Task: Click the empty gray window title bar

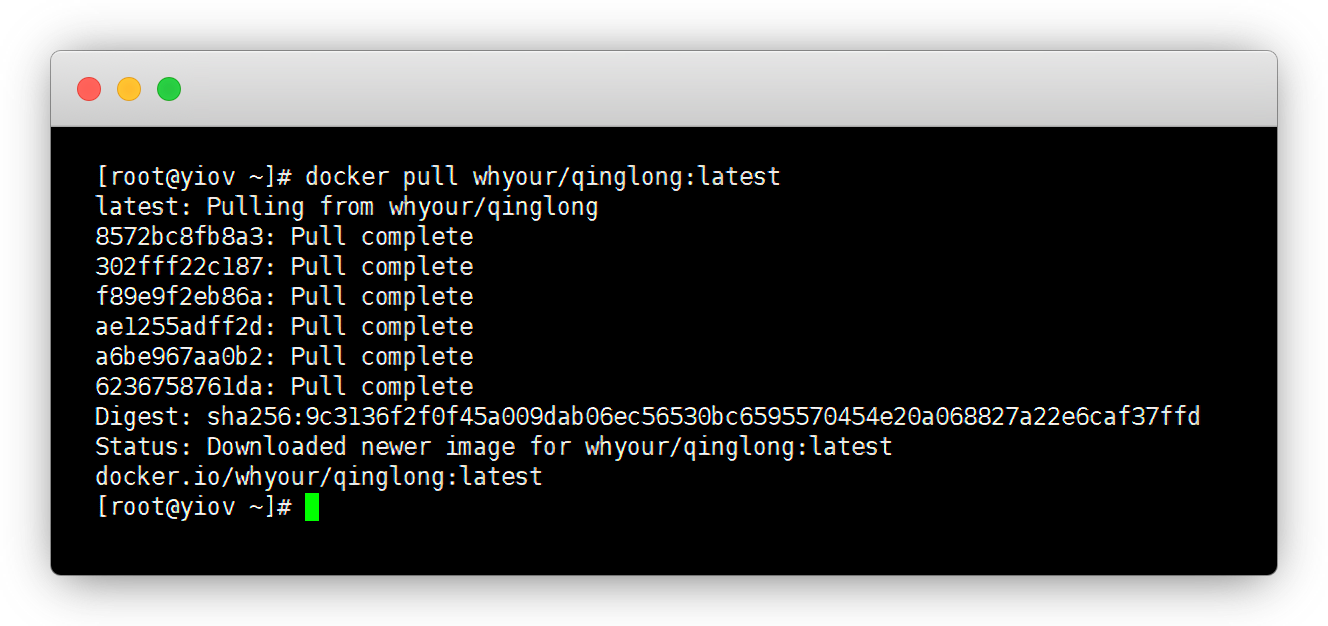Action: [700, 89]
